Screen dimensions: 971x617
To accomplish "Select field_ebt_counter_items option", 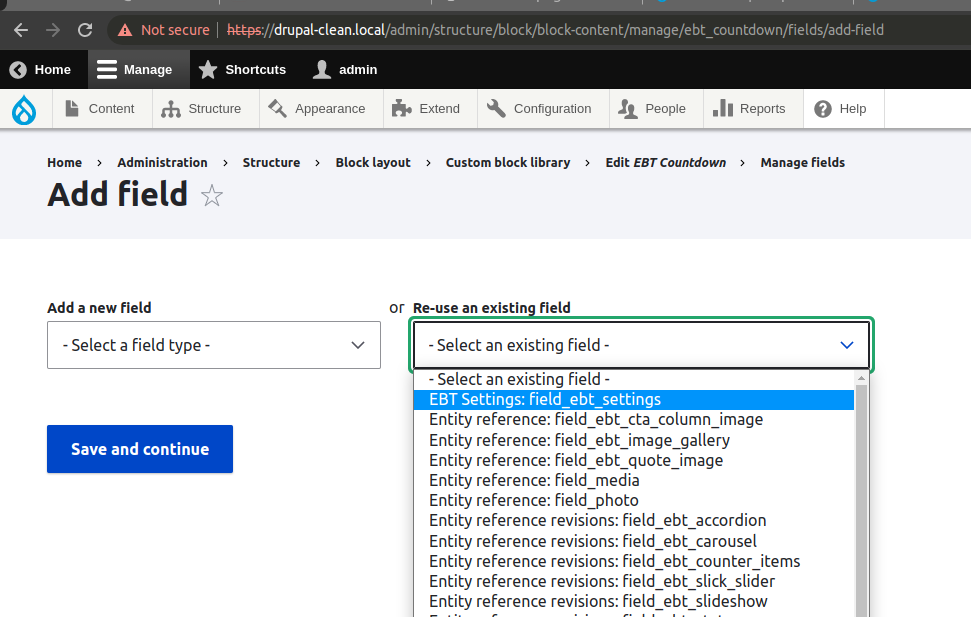I will pos(634,561).
